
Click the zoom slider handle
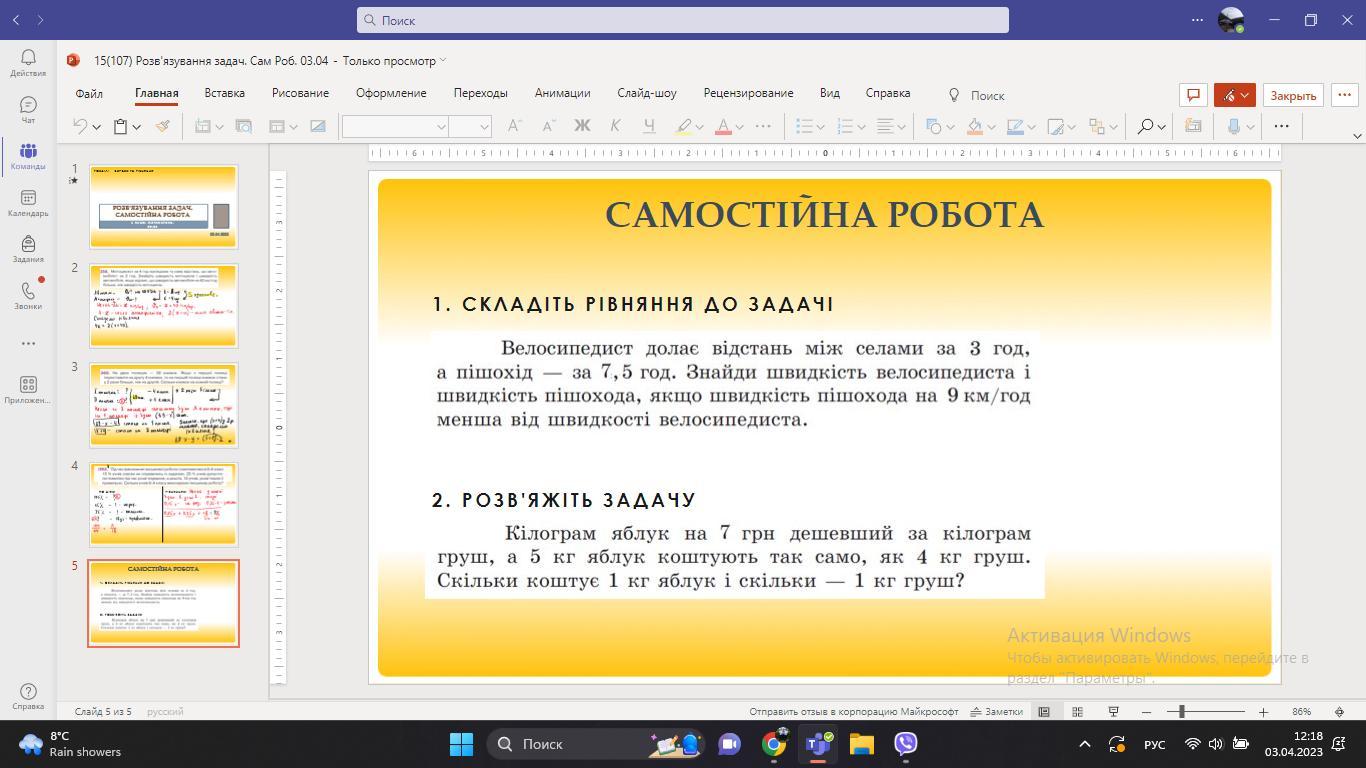1181,712
